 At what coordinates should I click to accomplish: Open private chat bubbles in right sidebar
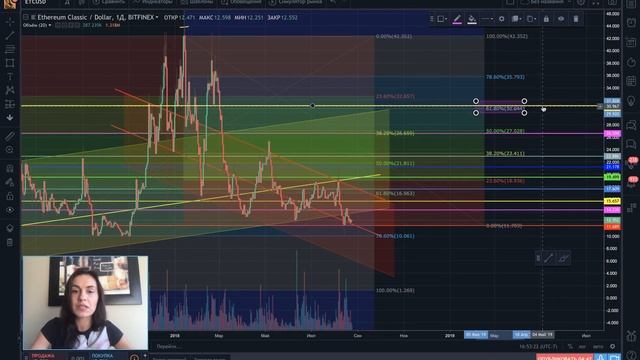(631, 144)
